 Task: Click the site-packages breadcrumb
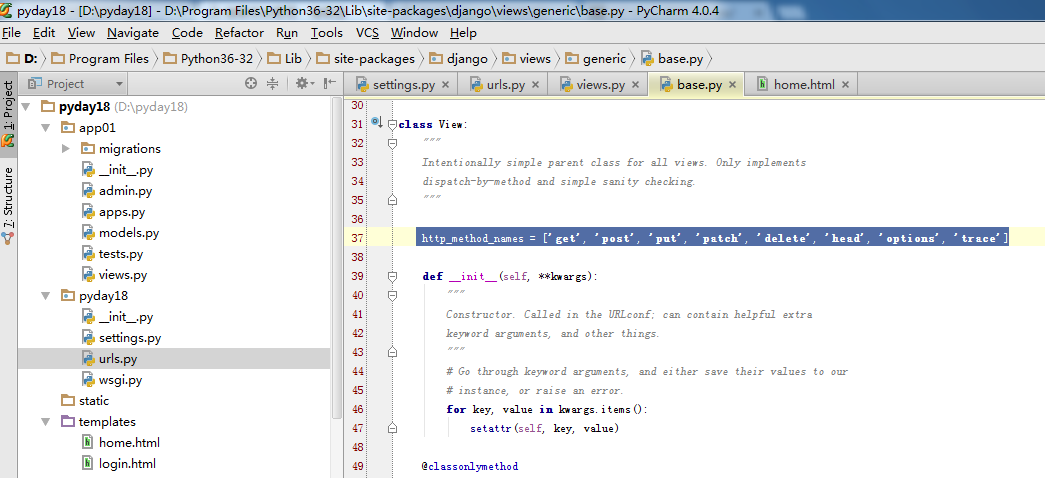373,58
